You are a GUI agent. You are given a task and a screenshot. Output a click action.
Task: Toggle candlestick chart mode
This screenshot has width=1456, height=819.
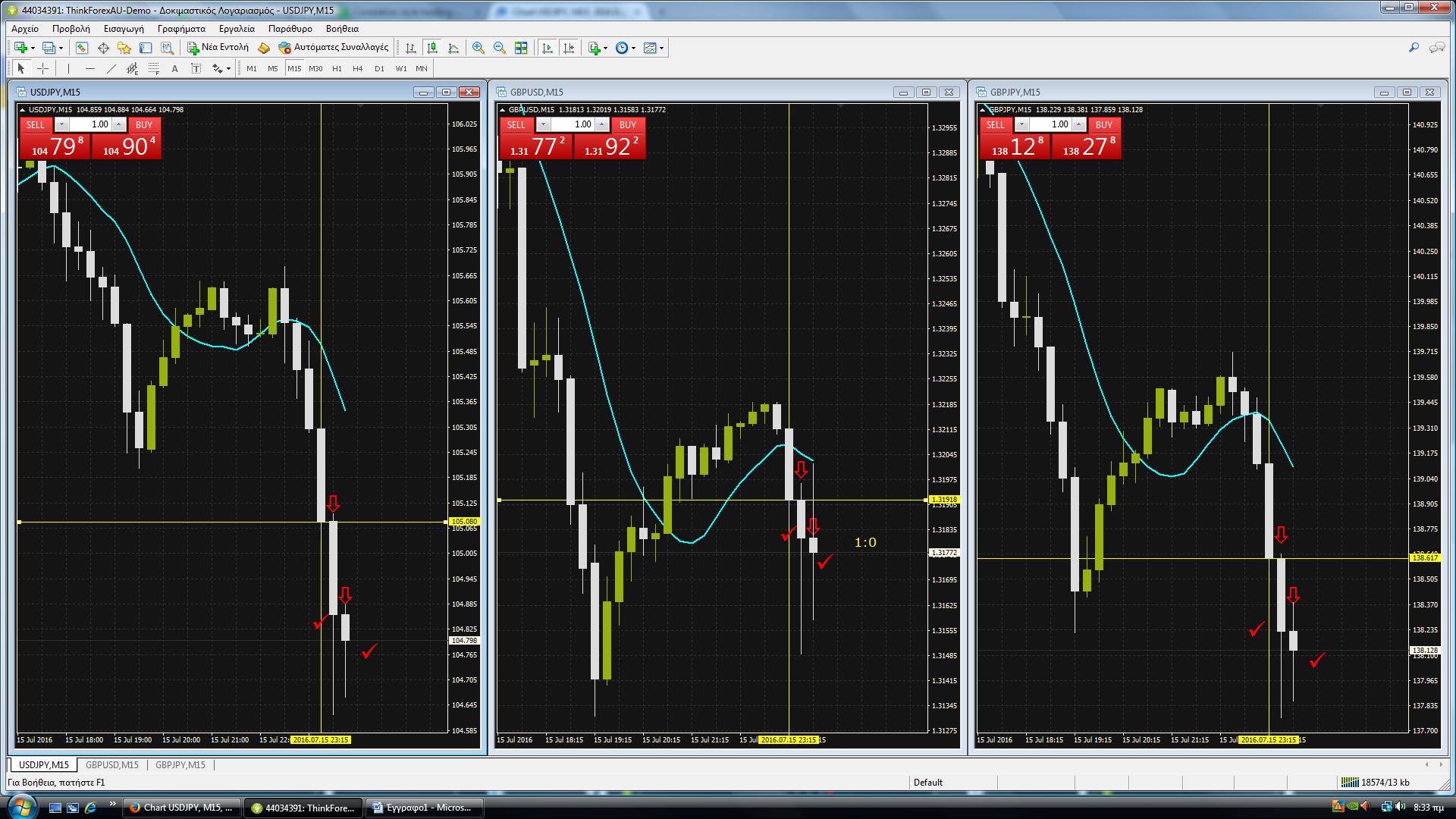432,48
